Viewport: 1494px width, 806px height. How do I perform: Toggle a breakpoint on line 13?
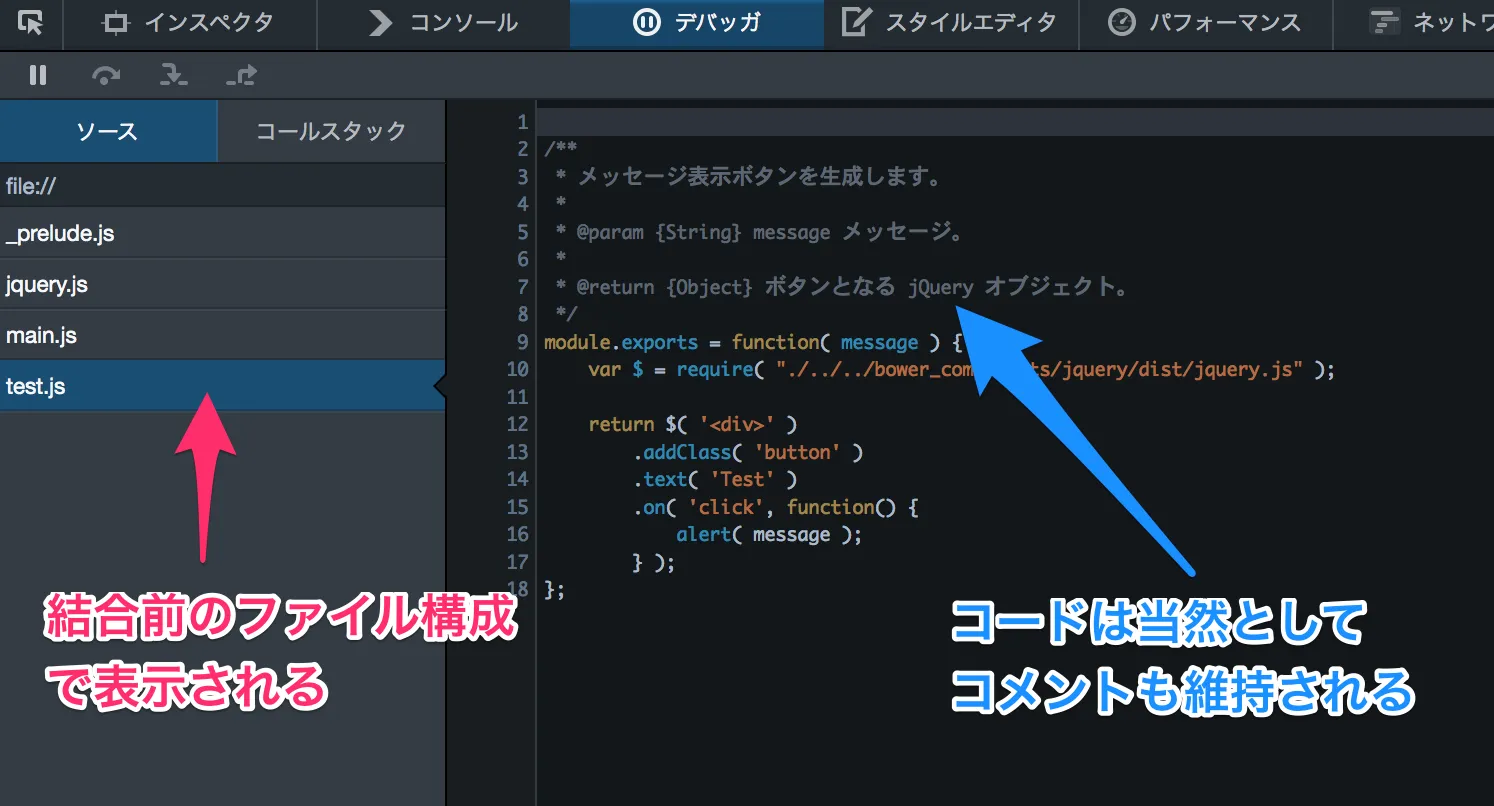pyautogui.click(x=518, y=451)
